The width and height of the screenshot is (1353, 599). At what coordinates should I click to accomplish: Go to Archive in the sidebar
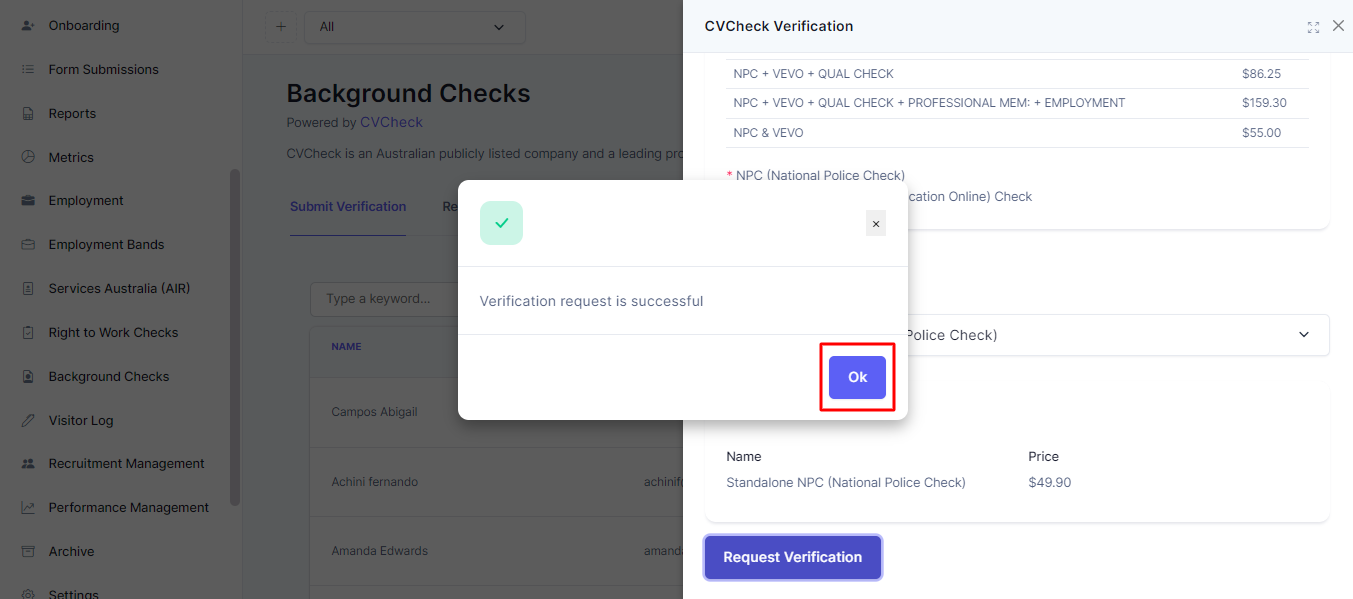click(x=72, y=552)
